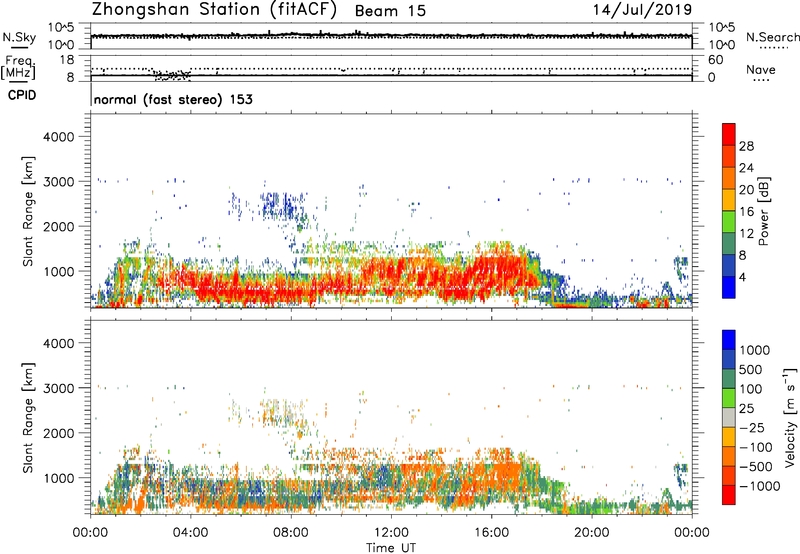Click the '16:00' time tick label
Viewport: 800px width, 554px height.
491,533
